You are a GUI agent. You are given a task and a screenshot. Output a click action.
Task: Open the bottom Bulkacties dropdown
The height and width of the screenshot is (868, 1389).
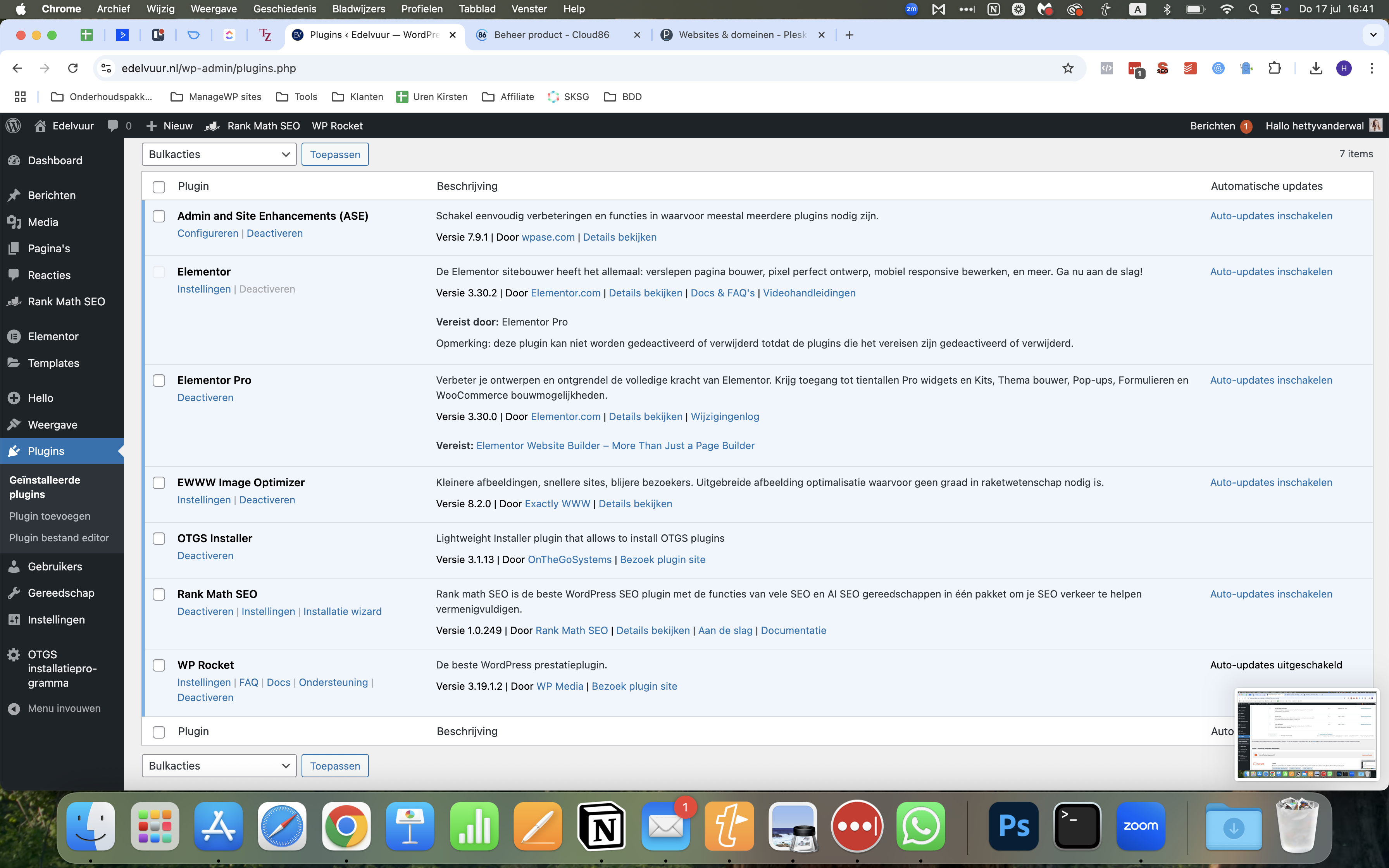[219, 766]
